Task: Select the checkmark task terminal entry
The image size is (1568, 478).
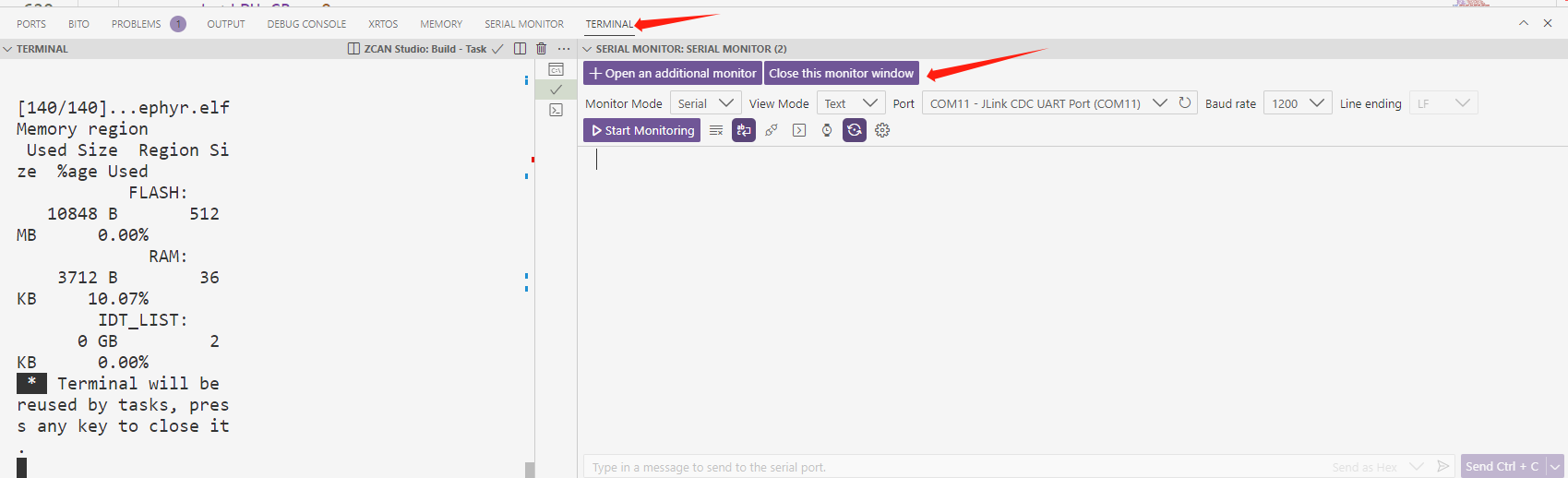Action: 556,90
